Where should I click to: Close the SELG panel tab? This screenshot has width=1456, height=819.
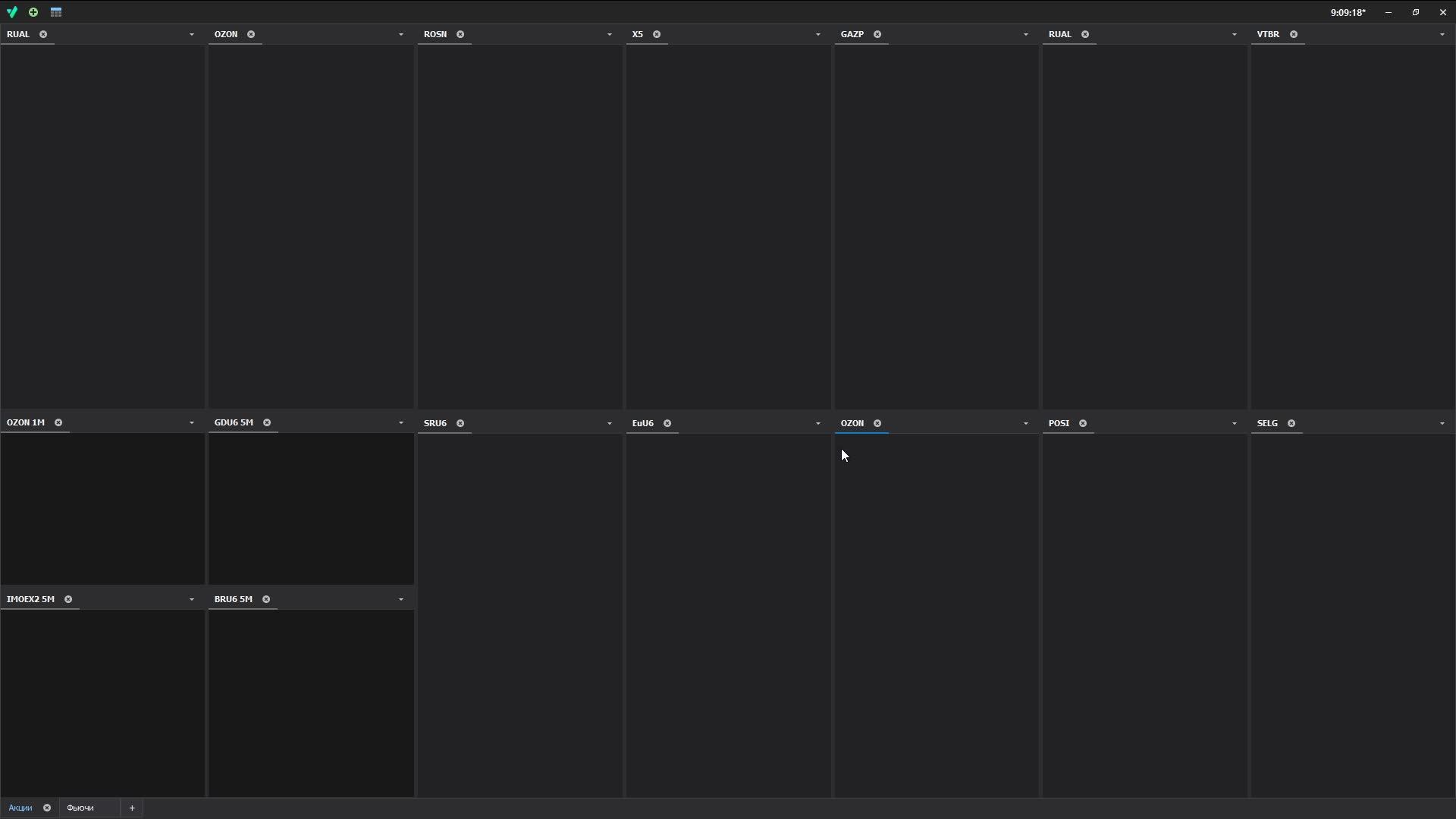1291,423
